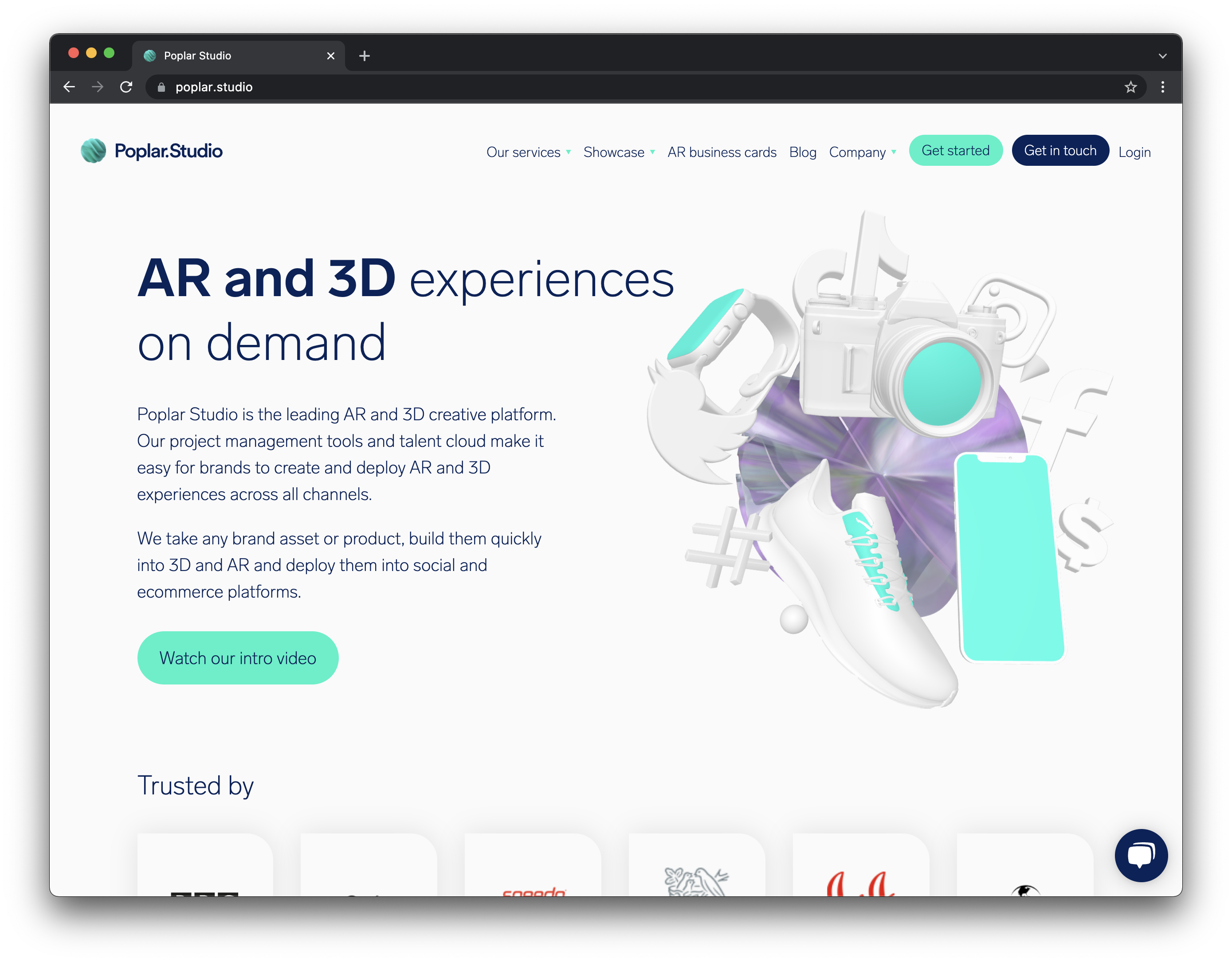Expand the Our services menu
Image resolution: width=1232 pixels, height=962 pixels.
click(x=529, y=152)
